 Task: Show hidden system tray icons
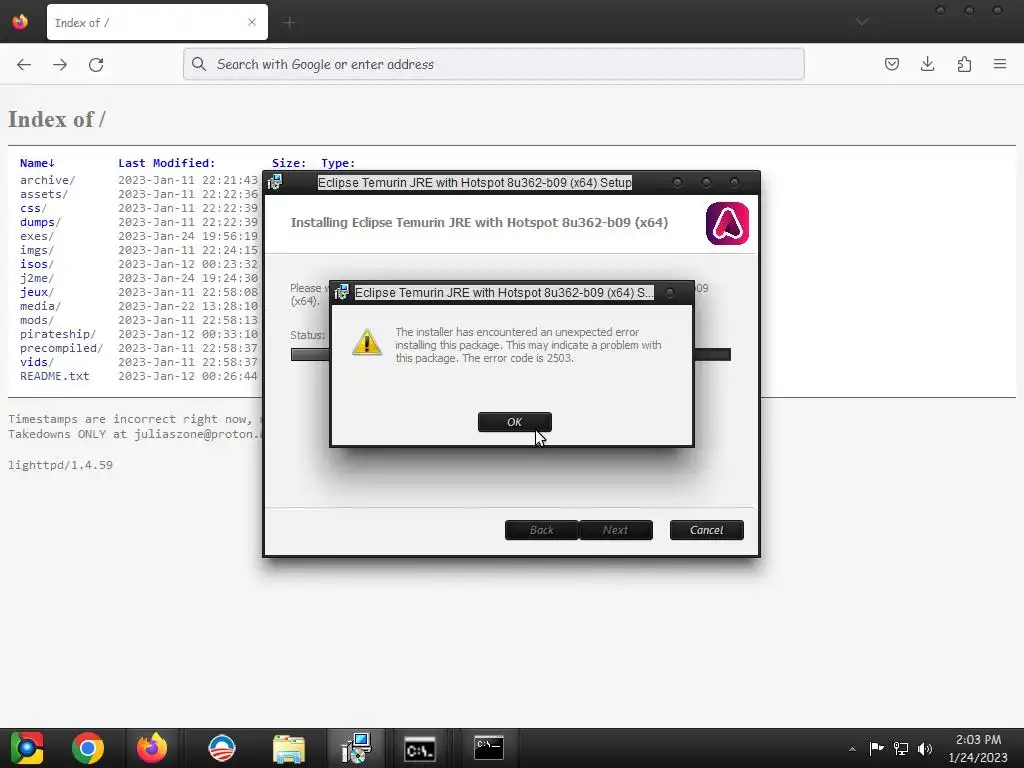pyautogui.click(x=852, y=749)
